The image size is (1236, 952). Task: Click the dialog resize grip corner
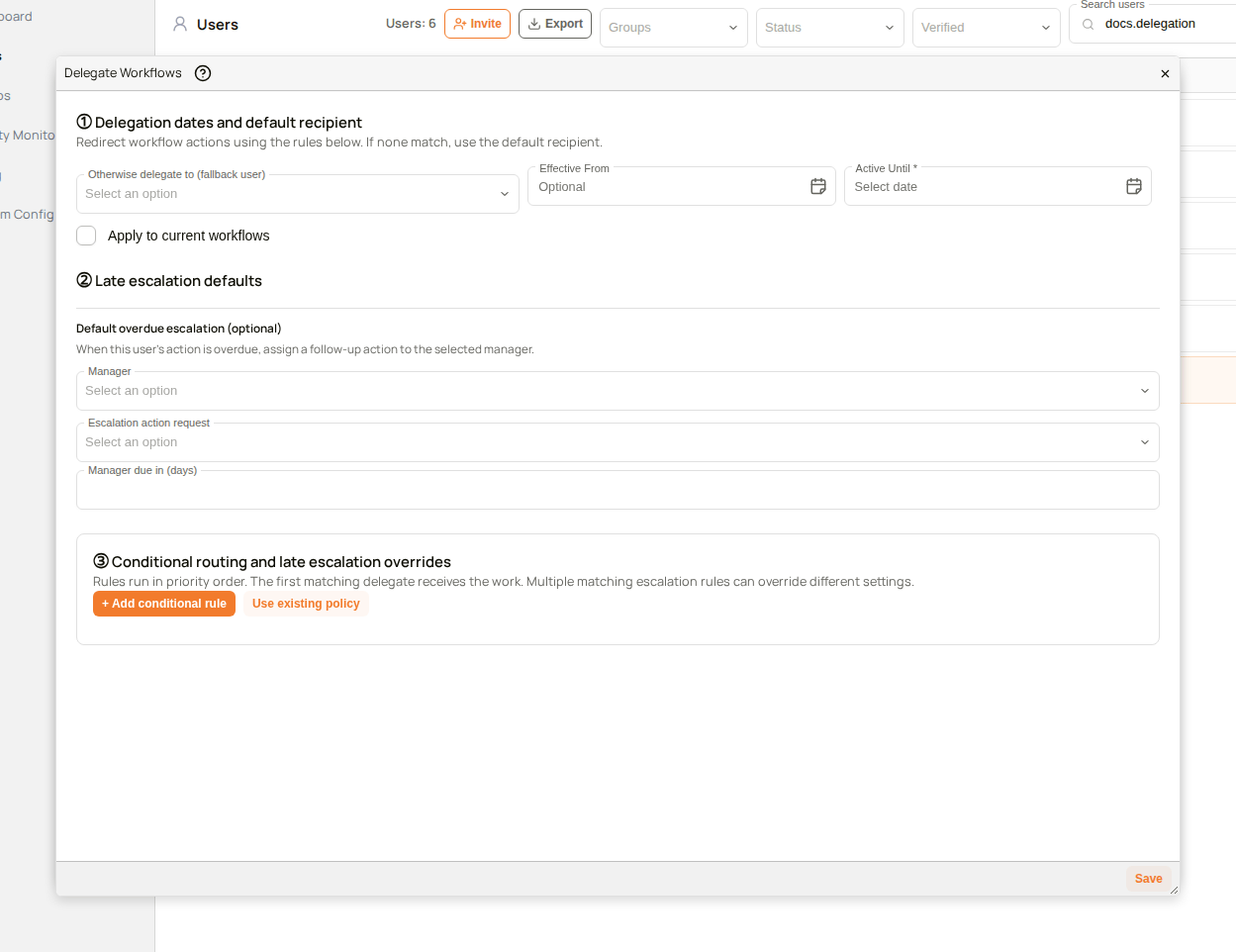tap(1174, 891)
